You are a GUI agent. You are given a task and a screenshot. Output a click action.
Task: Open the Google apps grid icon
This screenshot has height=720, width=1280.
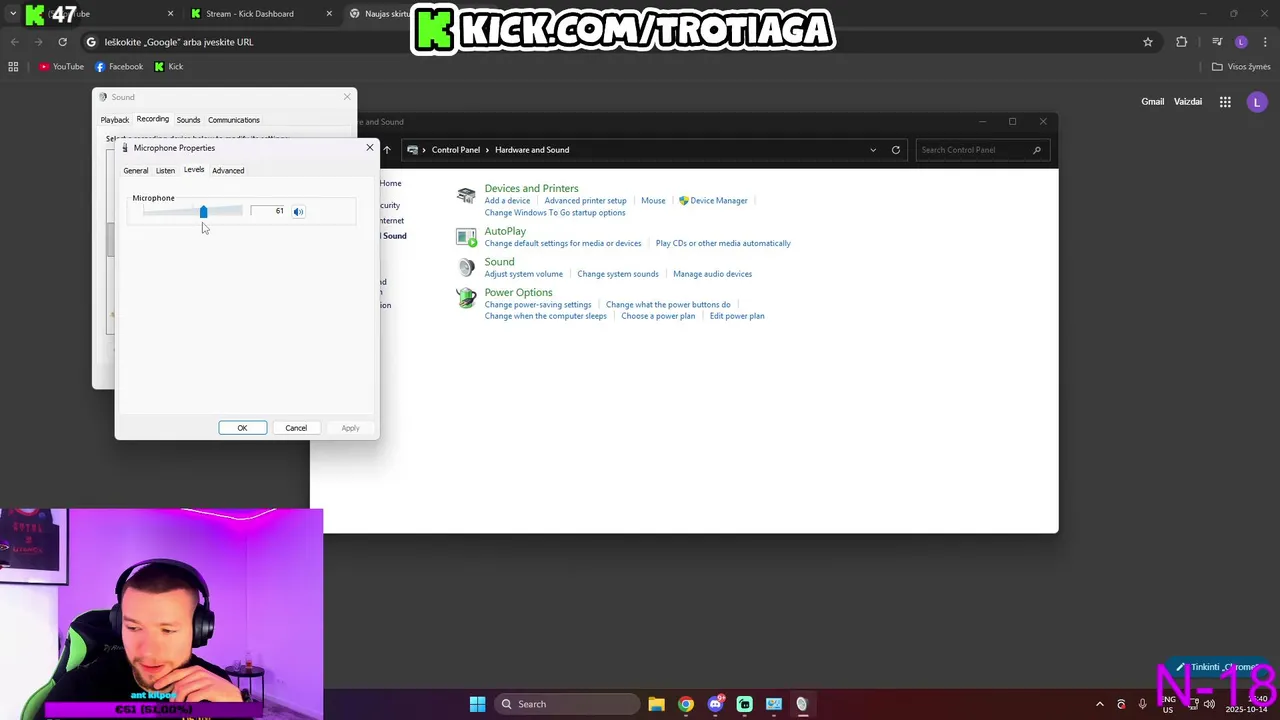[1225, 102]
